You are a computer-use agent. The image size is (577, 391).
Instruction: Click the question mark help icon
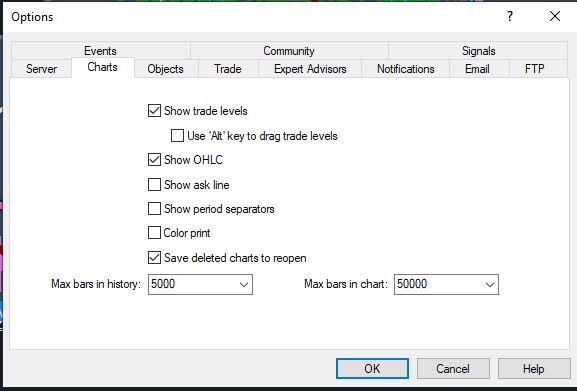(510, 16)
